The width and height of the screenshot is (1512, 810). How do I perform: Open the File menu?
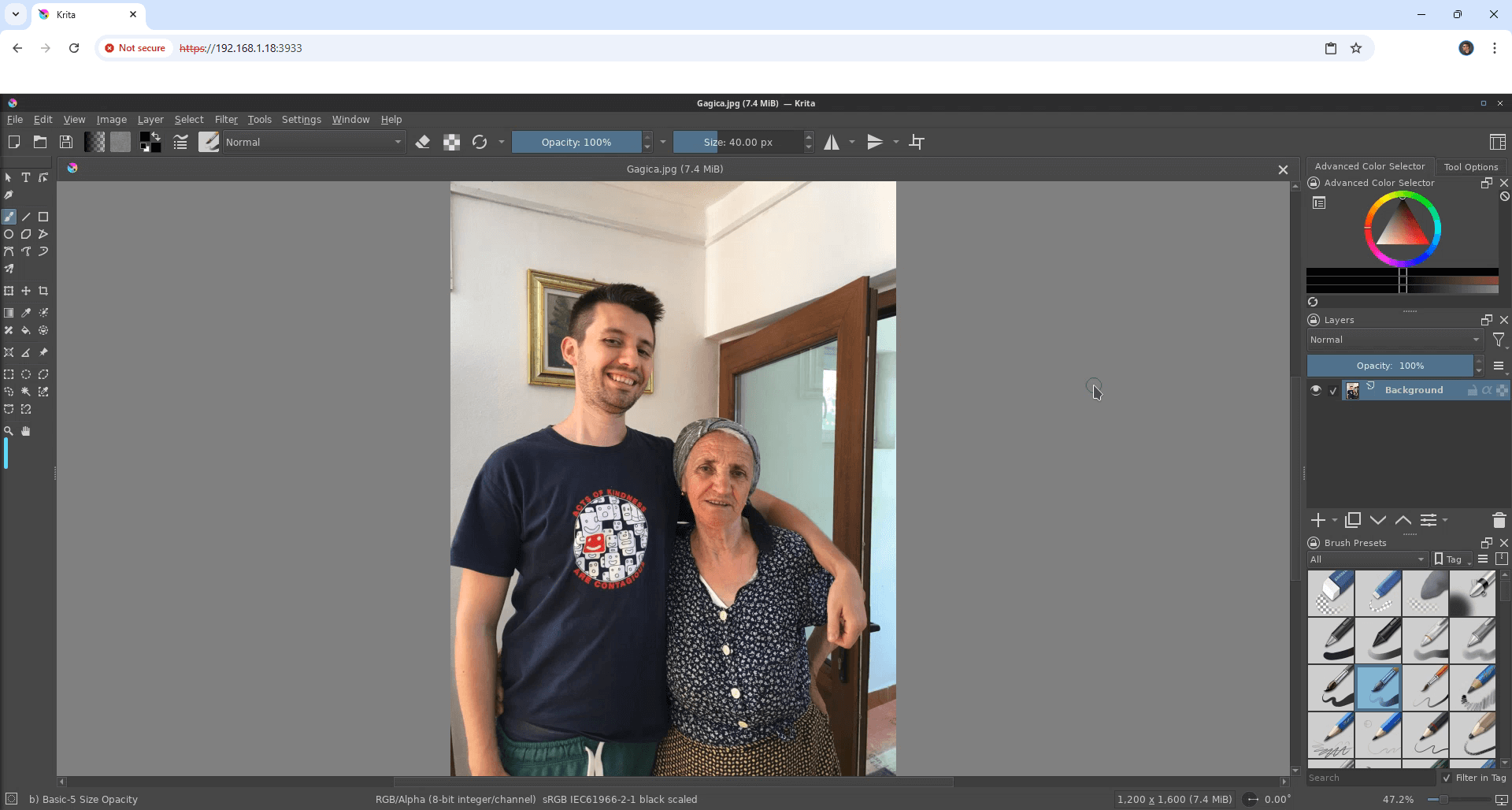coord(15,120)
